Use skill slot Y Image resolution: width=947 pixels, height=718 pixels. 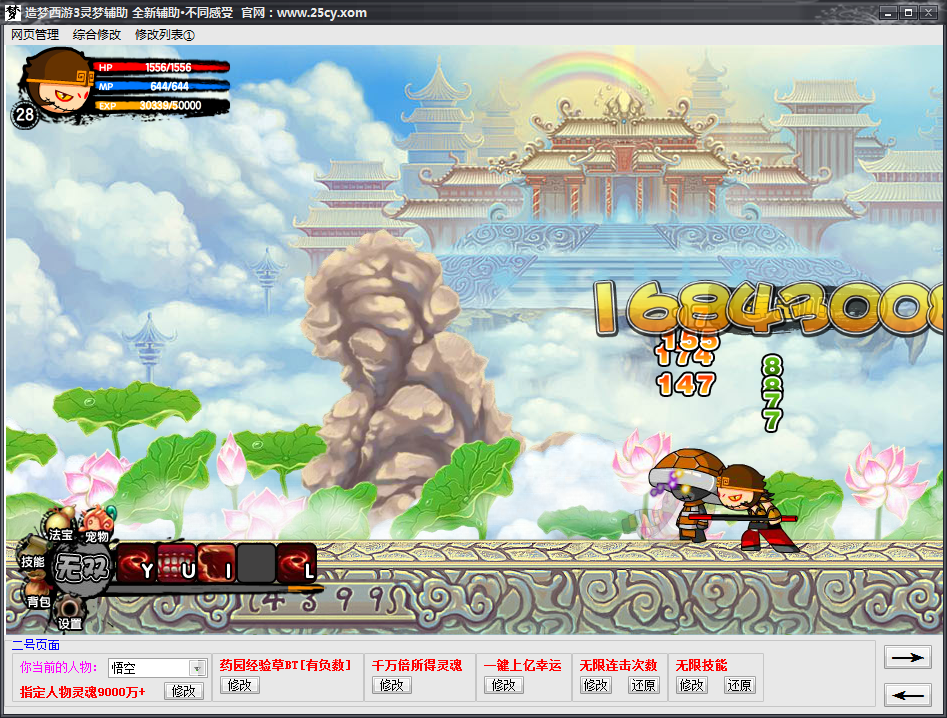click(136, 563)
